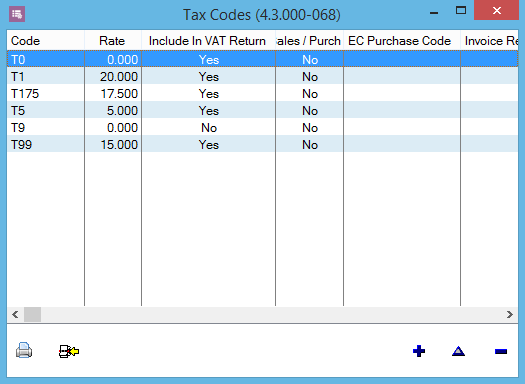Maximize the Tax Codes window

point(461,11)
